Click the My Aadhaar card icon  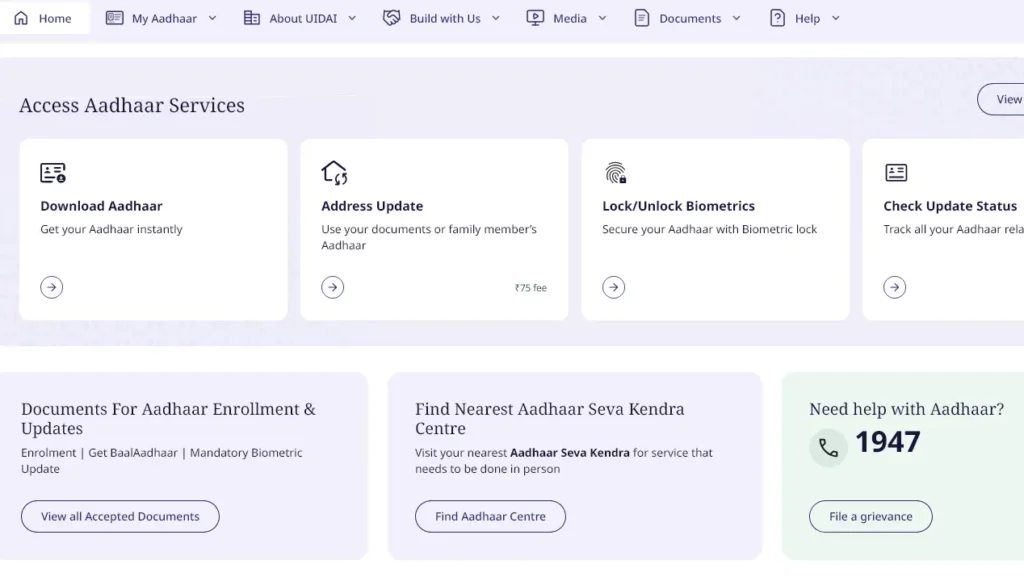(x=114, y=18)
